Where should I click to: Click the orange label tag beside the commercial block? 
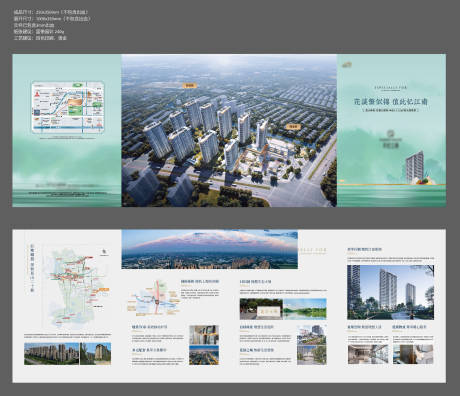(293, 127)
